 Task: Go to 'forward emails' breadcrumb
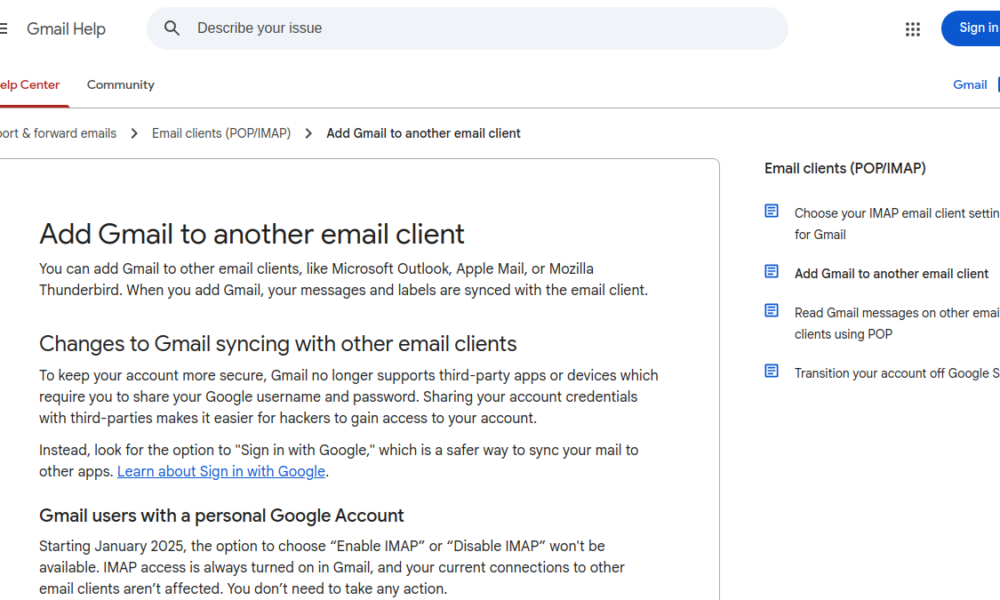point(58,133)
